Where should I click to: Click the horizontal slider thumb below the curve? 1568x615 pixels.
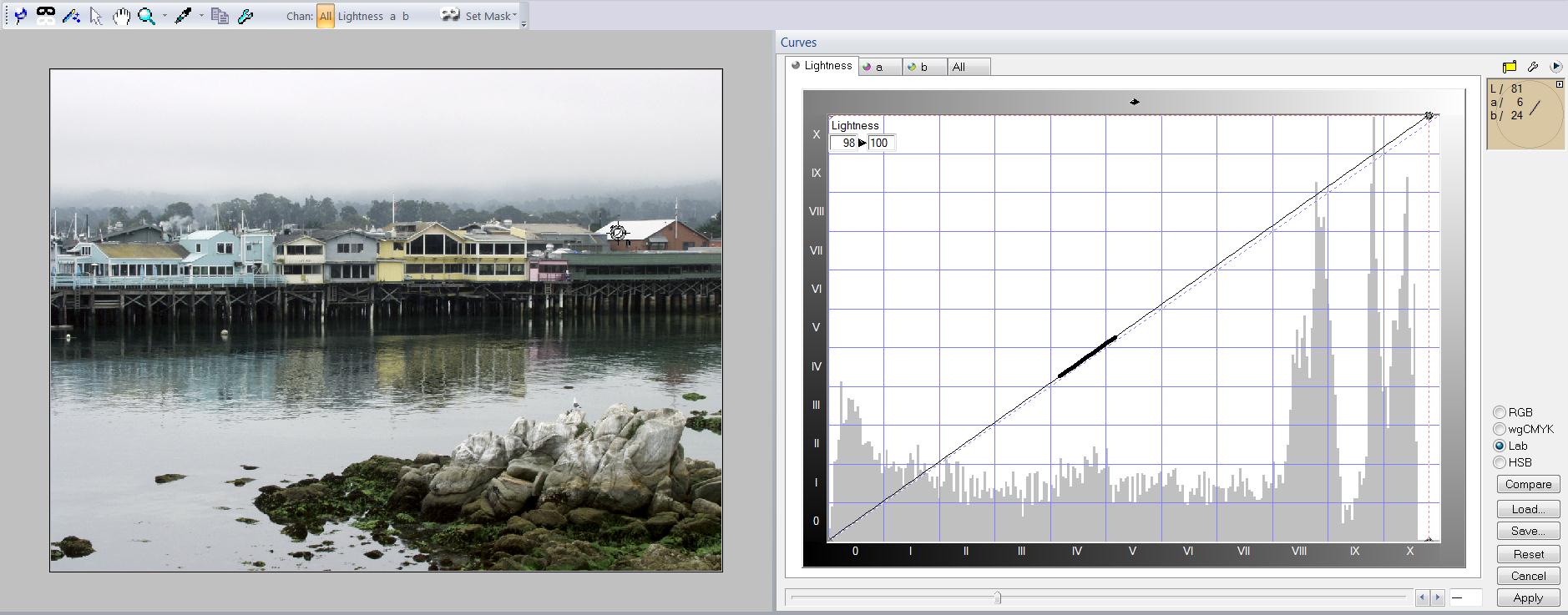[997, 597]
